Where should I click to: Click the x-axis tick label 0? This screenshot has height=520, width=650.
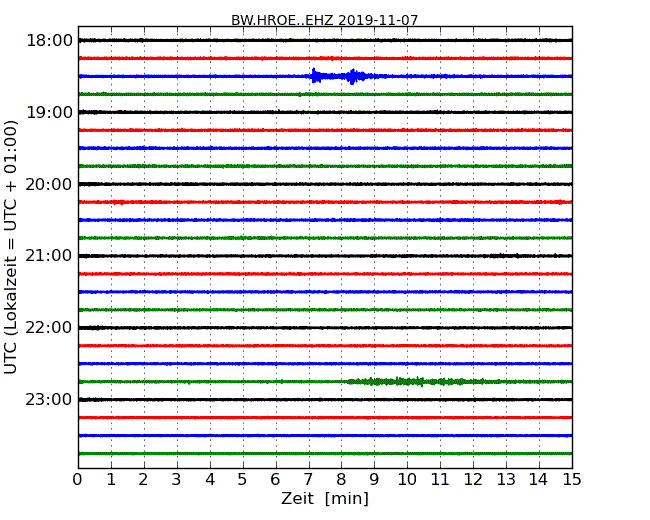click(78, 480)
